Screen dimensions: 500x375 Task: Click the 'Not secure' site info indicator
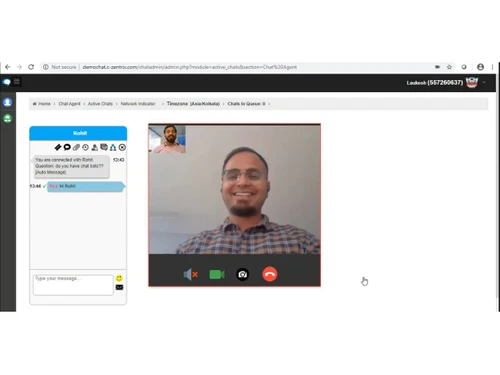click(60, 67)
